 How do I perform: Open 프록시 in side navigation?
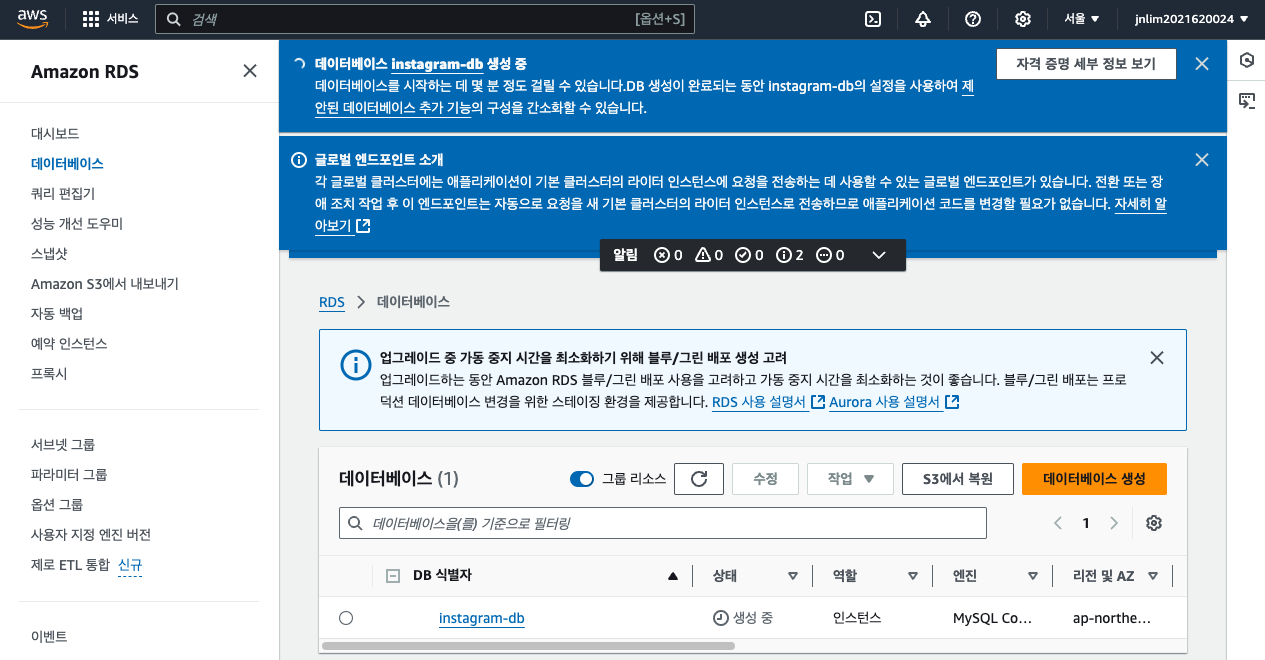click(49, 373)
